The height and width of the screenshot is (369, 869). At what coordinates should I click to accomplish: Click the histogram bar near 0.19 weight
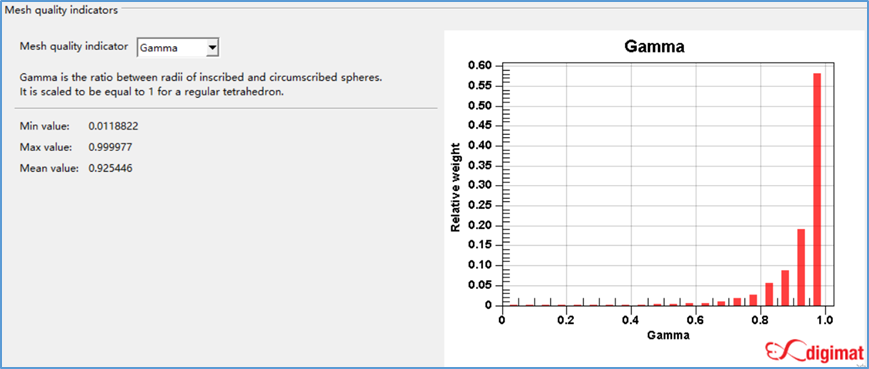[801, 268]
